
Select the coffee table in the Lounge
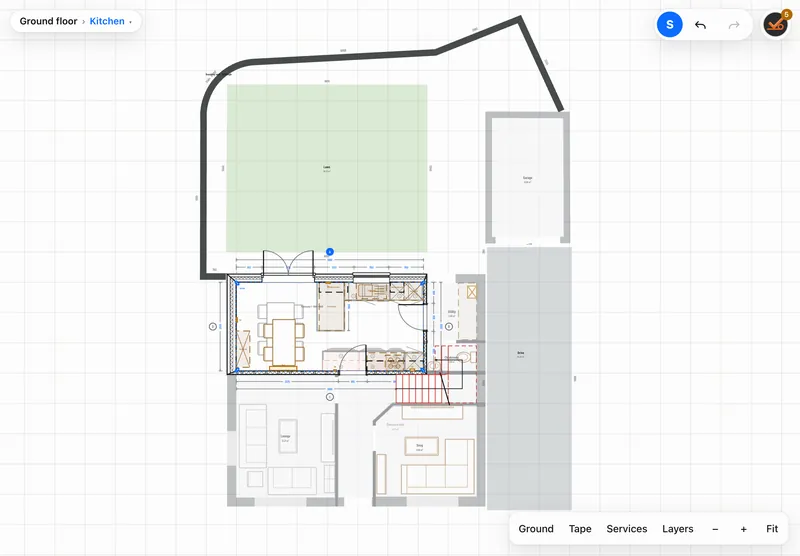tap(288, 436)
